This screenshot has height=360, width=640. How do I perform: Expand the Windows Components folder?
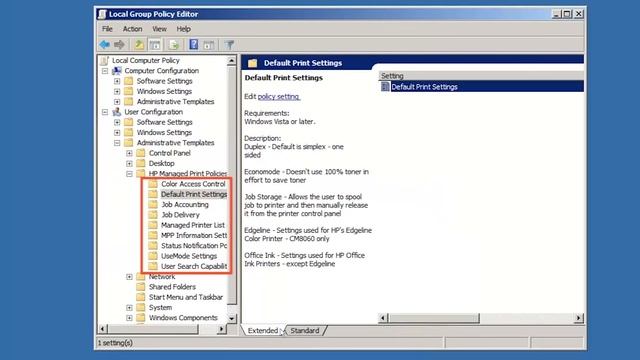(129, 318)
